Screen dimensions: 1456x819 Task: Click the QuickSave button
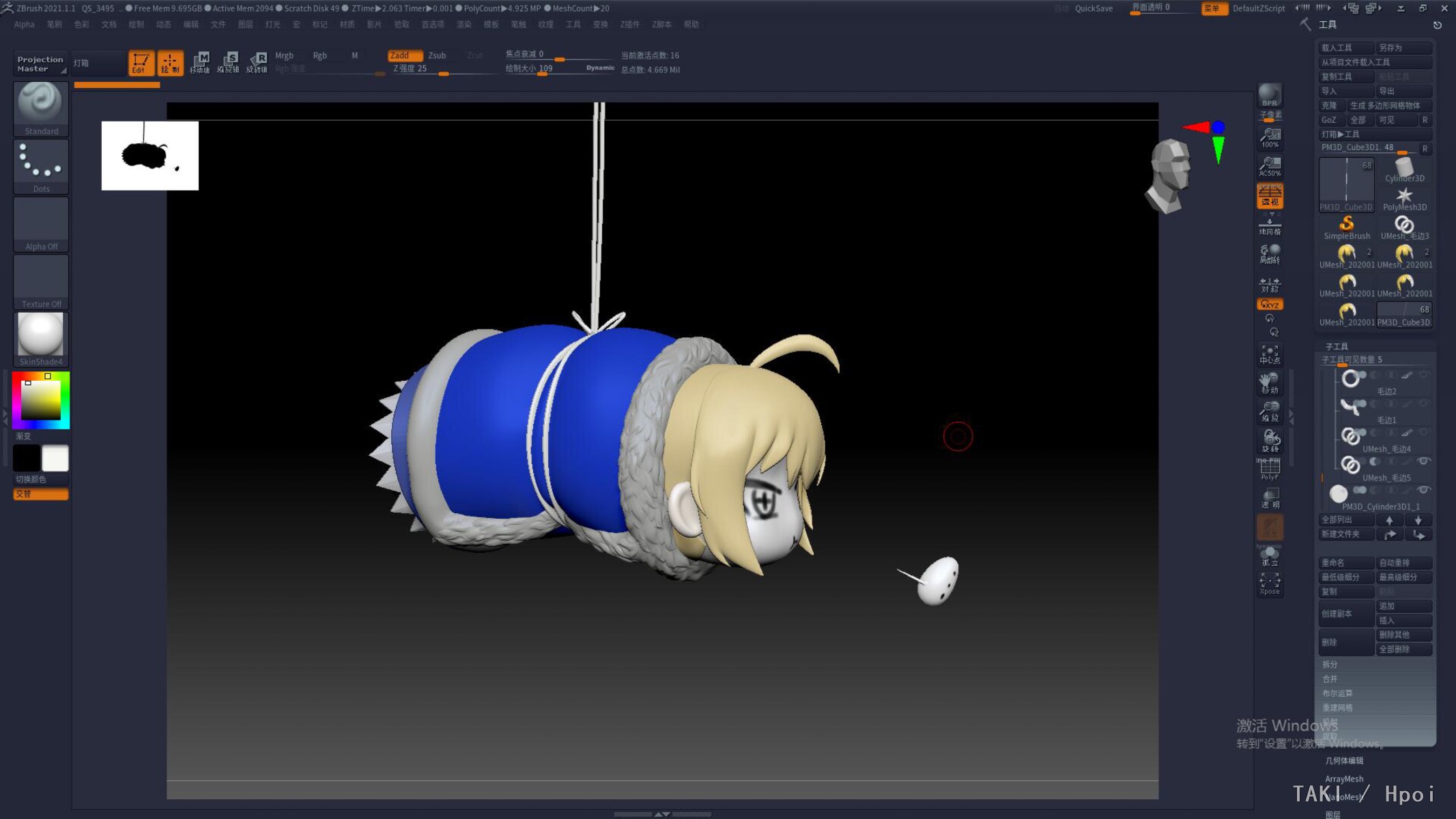point(1094,8)
